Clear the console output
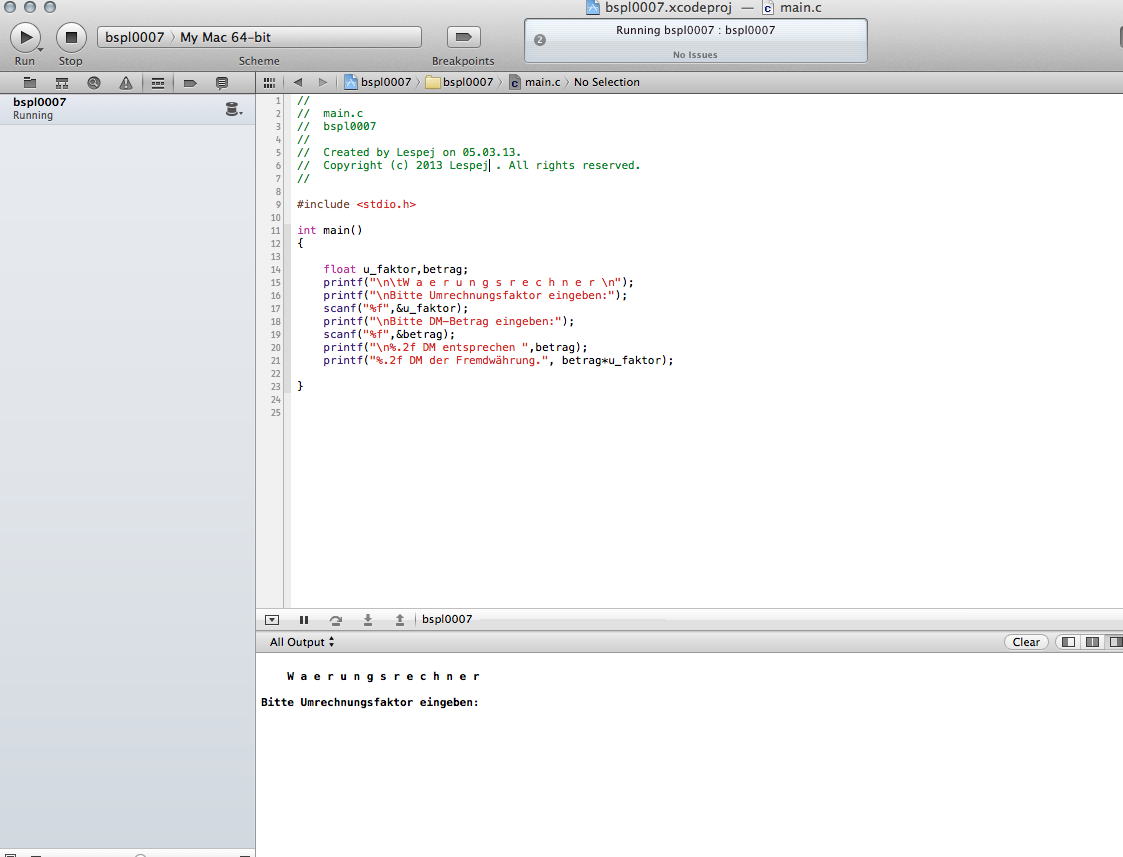The height and width of the screenshot is (857, 1123). coord(1026,642)
